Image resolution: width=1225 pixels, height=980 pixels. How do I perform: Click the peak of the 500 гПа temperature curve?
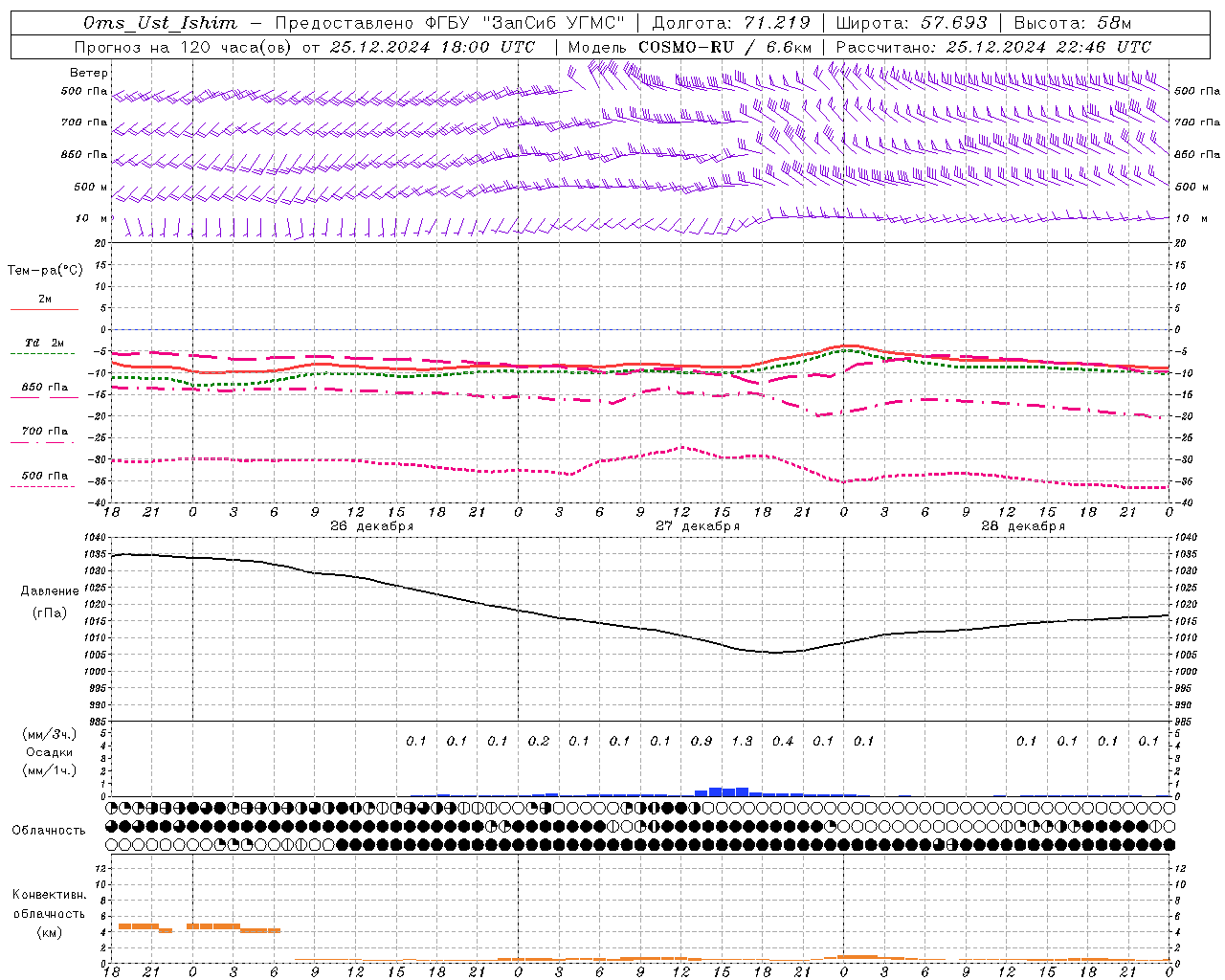coord(681,447)
